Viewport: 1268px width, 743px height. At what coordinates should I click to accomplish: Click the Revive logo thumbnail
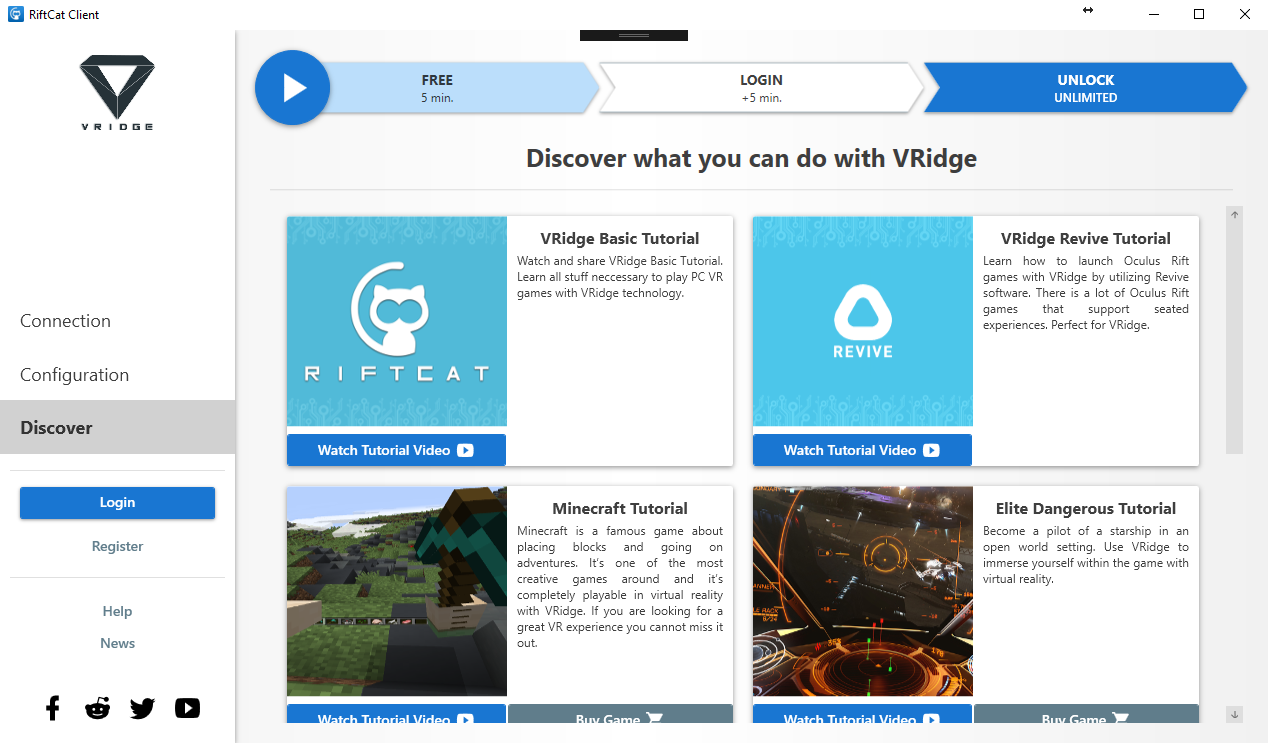(x=863, y=322)
